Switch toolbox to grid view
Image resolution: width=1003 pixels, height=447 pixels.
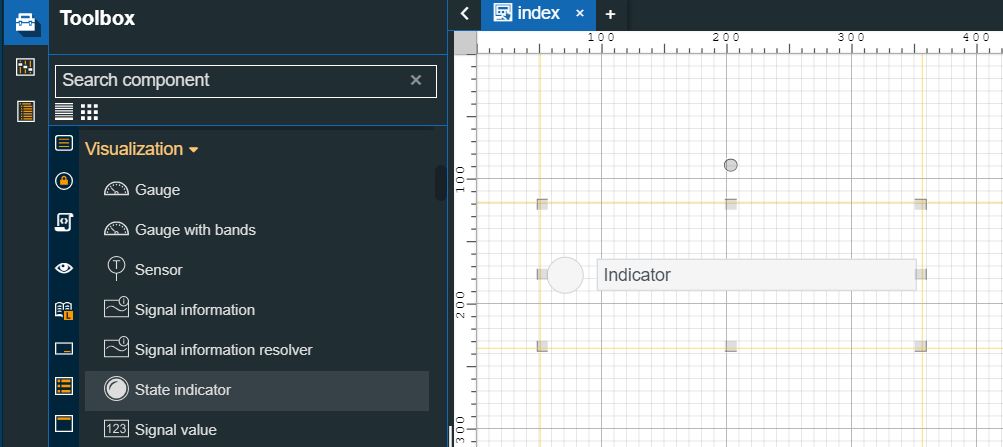[x=89, y=111]
